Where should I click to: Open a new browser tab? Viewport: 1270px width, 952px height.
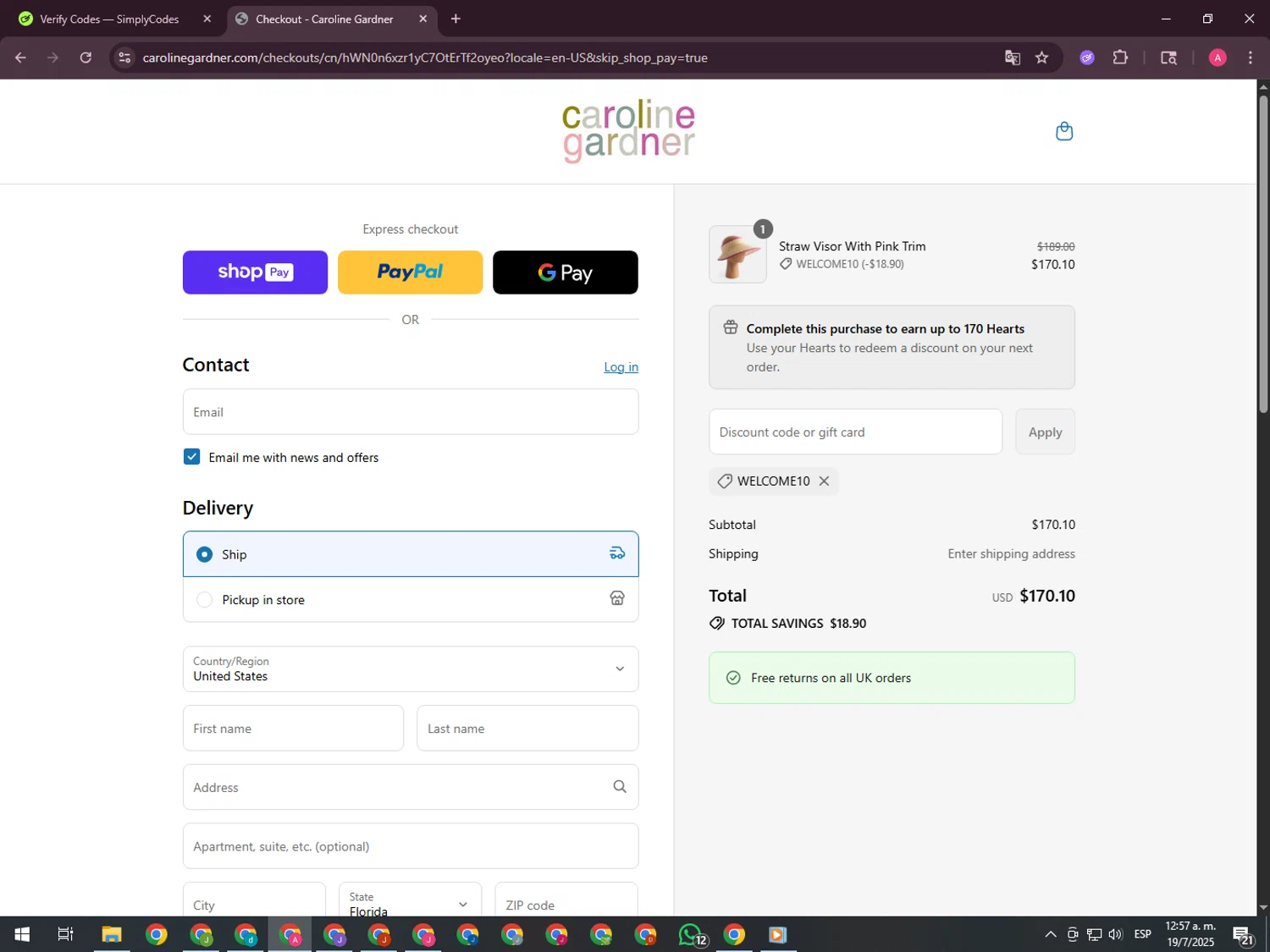point(456,19)
